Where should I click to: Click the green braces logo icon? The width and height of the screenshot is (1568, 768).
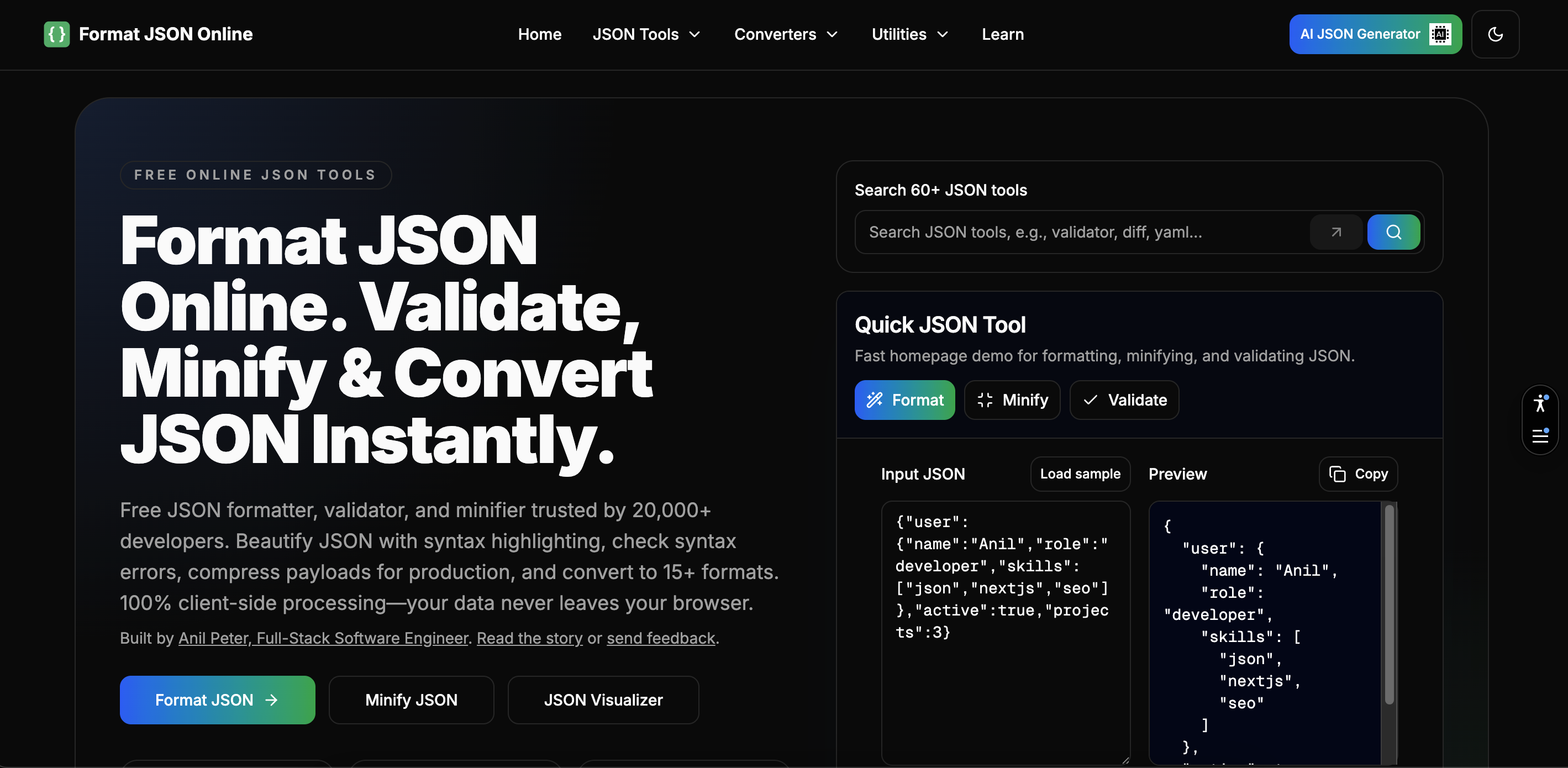coord(56,34)
